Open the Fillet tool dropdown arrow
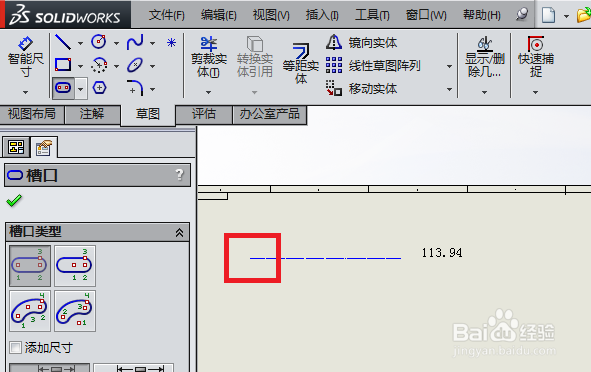This screenshot has width=591, height=372. (x=152, y=89)
